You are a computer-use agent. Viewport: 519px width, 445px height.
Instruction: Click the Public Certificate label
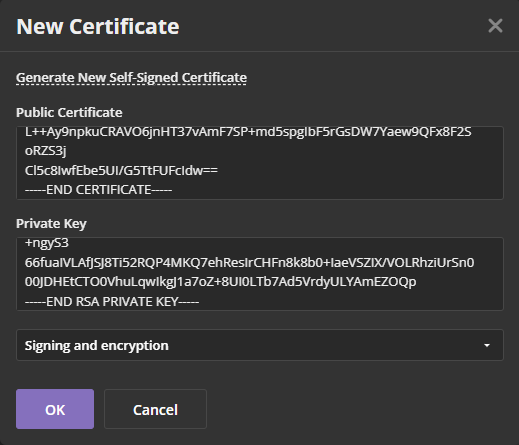pos(69,113)
